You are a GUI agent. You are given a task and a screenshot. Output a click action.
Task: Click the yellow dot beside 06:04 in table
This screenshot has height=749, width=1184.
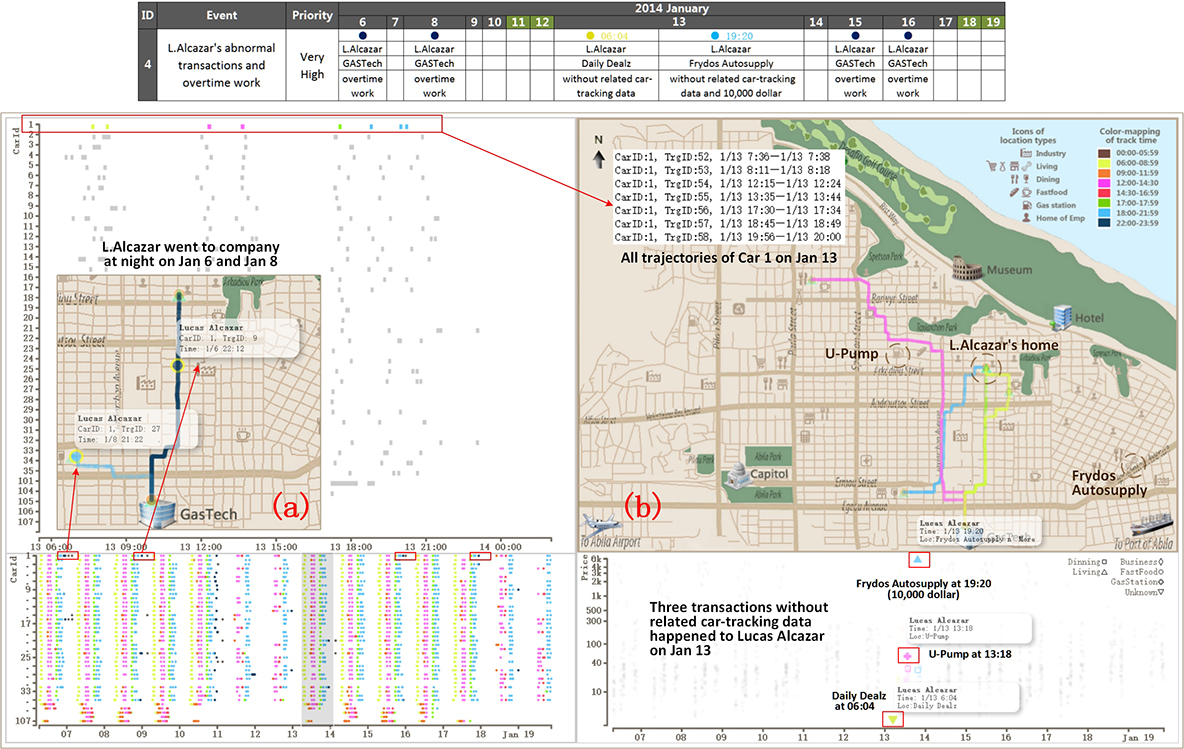click(590, 35)
